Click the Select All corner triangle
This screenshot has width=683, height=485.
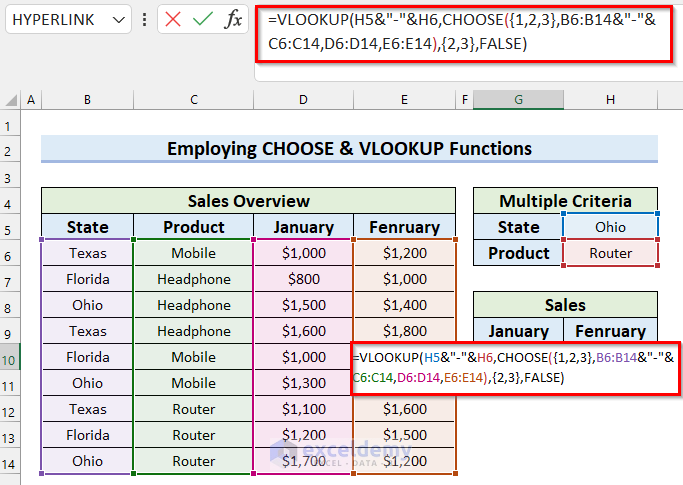(11, 100)
